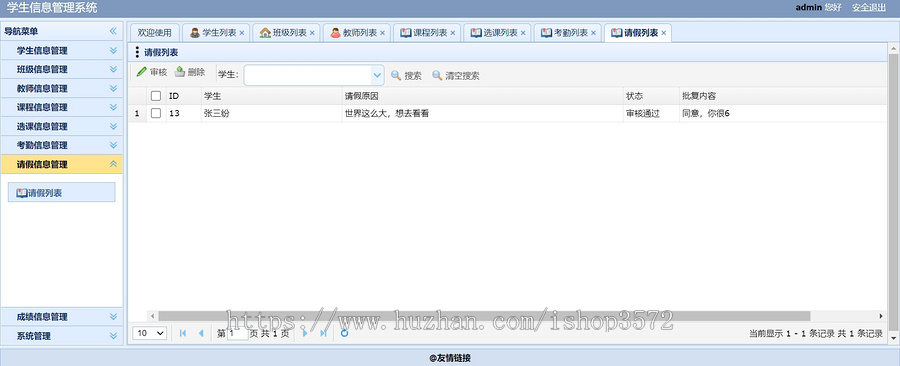This screenshot has height=366, width=900.
Task: Collapse the 导航菜单 navigation panel
Action: pyautogui.click(x=113, y=31)
